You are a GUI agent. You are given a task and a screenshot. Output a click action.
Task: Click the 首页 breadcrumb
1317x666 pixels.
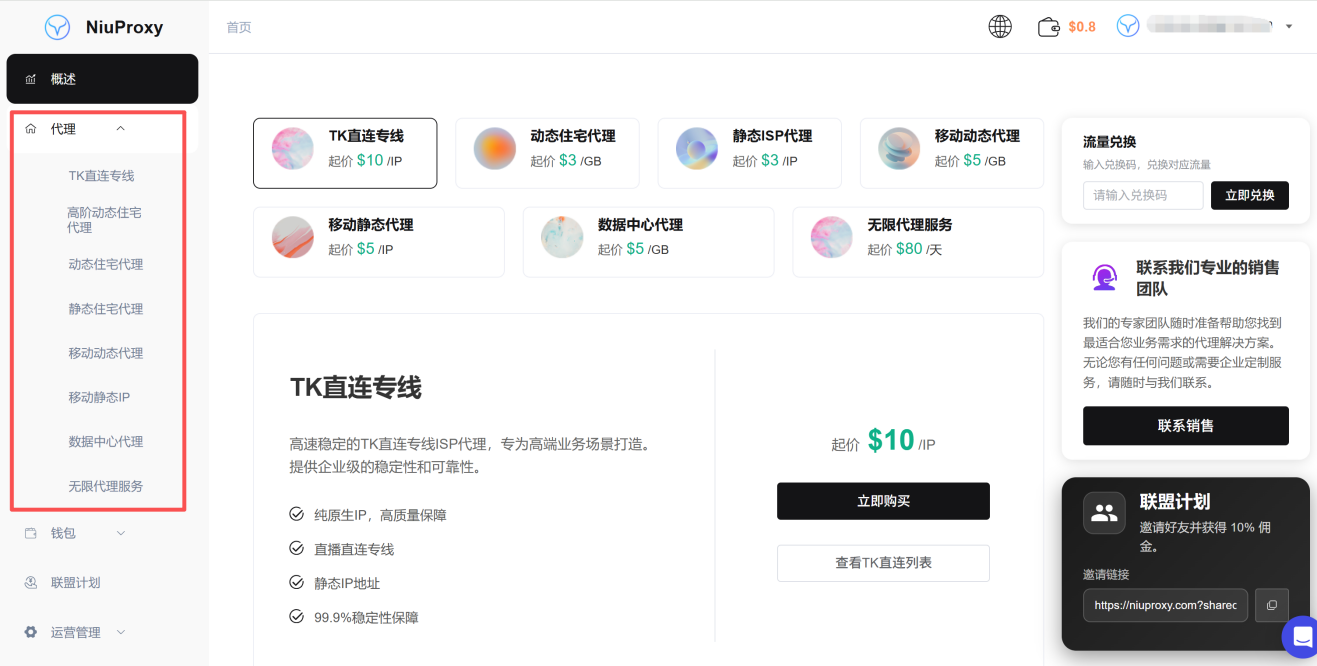pos(239,27)
